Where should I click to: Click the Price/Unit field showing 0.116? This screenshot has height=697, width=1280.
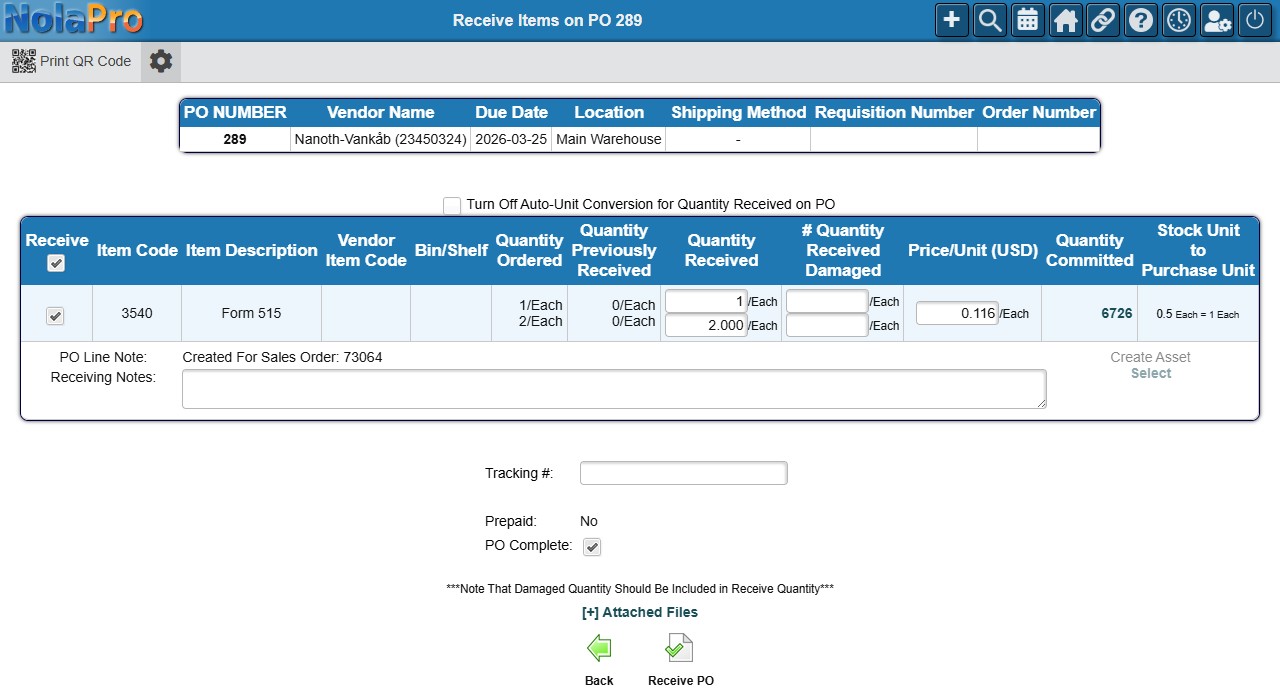[x=957, y=313]
